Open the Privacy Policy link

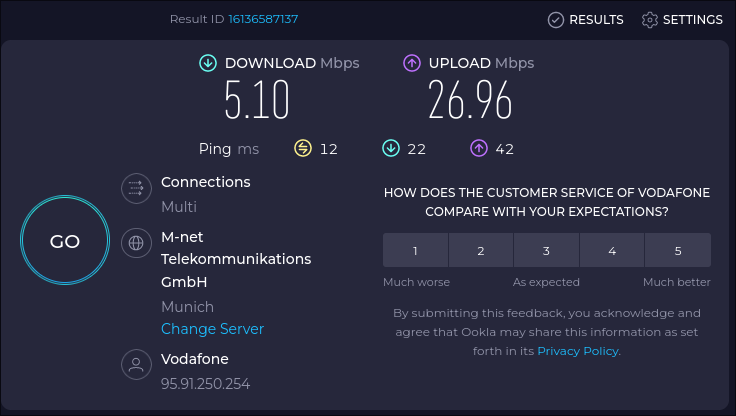point(578,351)
